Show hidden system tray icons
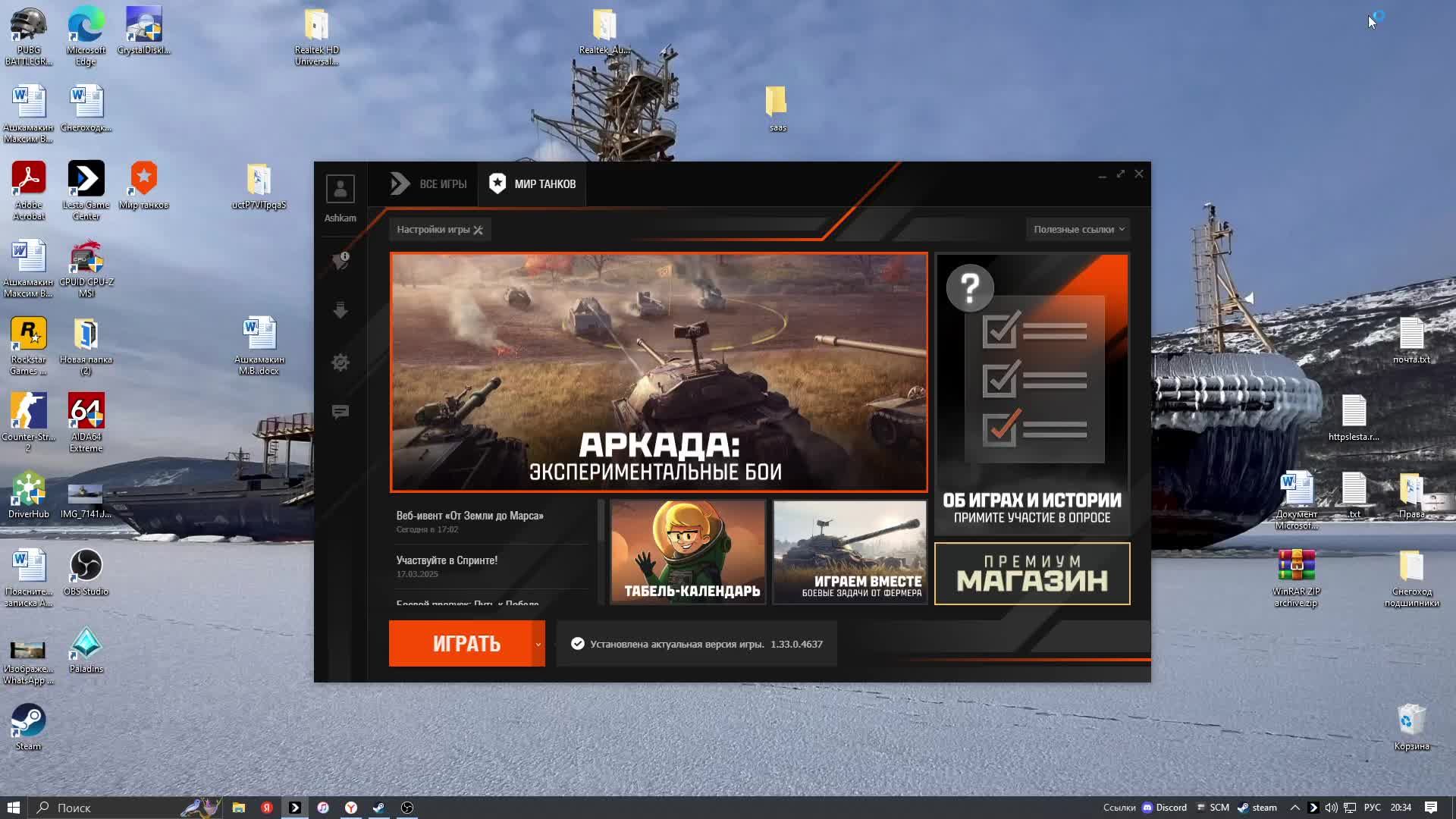Viewport: 1456px width, 819px height. pyautogui.click(x=1295, y=808)
